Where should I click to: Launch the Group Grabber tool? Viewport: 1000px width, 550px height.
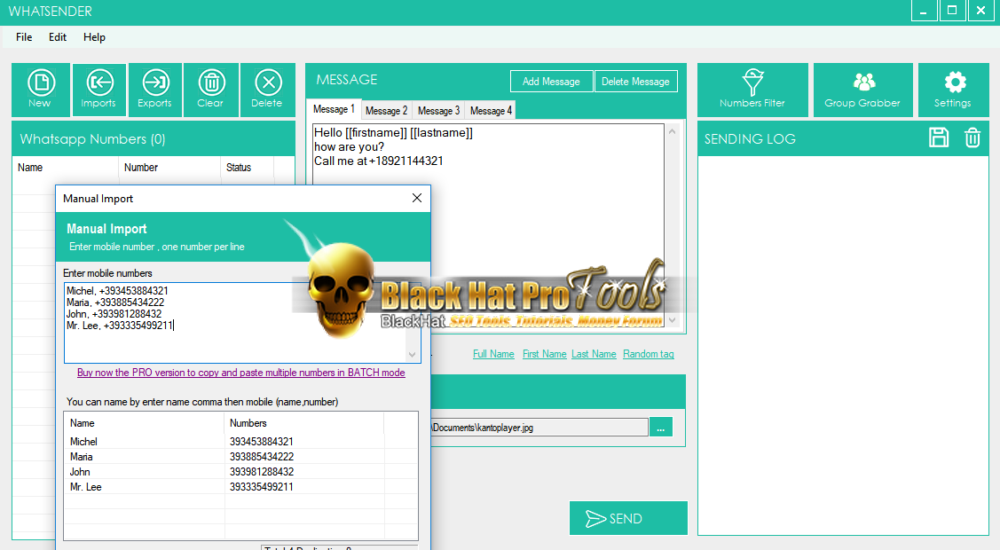coord(862,90)
